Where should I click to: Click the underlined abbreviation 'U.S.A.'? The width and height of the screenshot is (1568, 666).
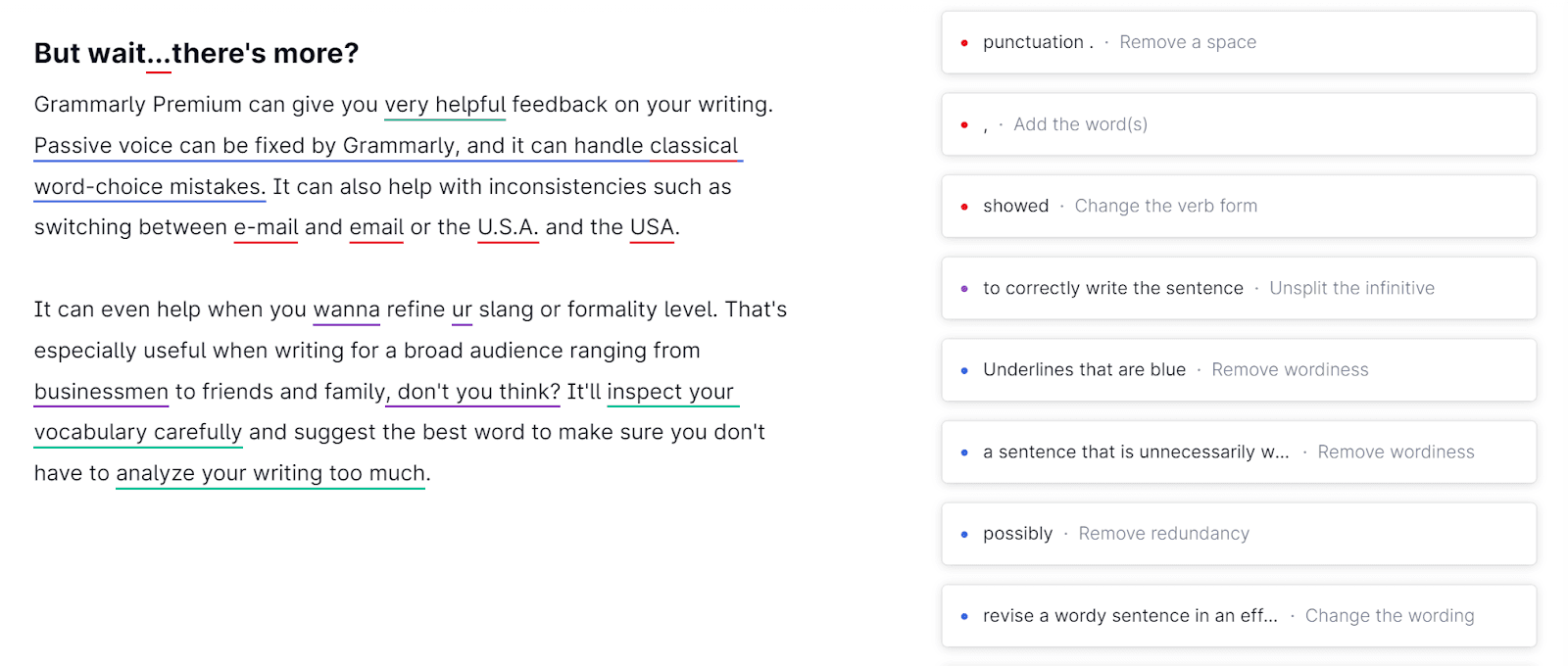tap(508, 227)
